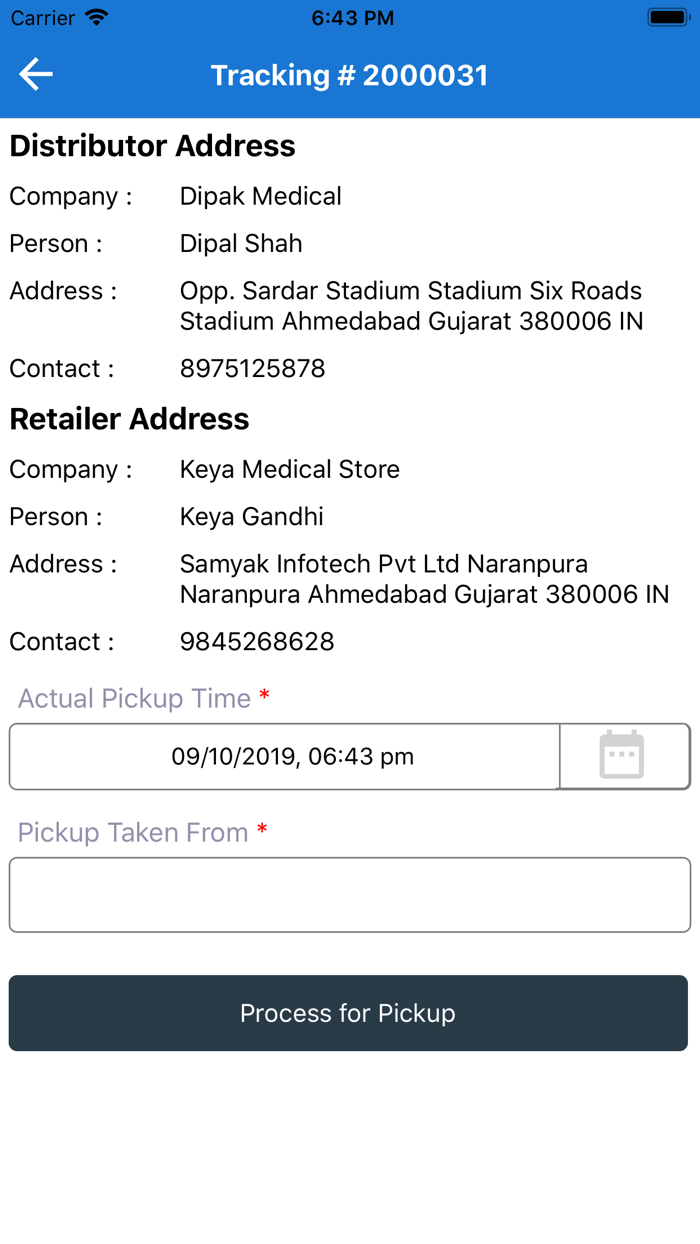Tap the Samyak Infotech address text
700x1244 pixels.
[424, 579]
